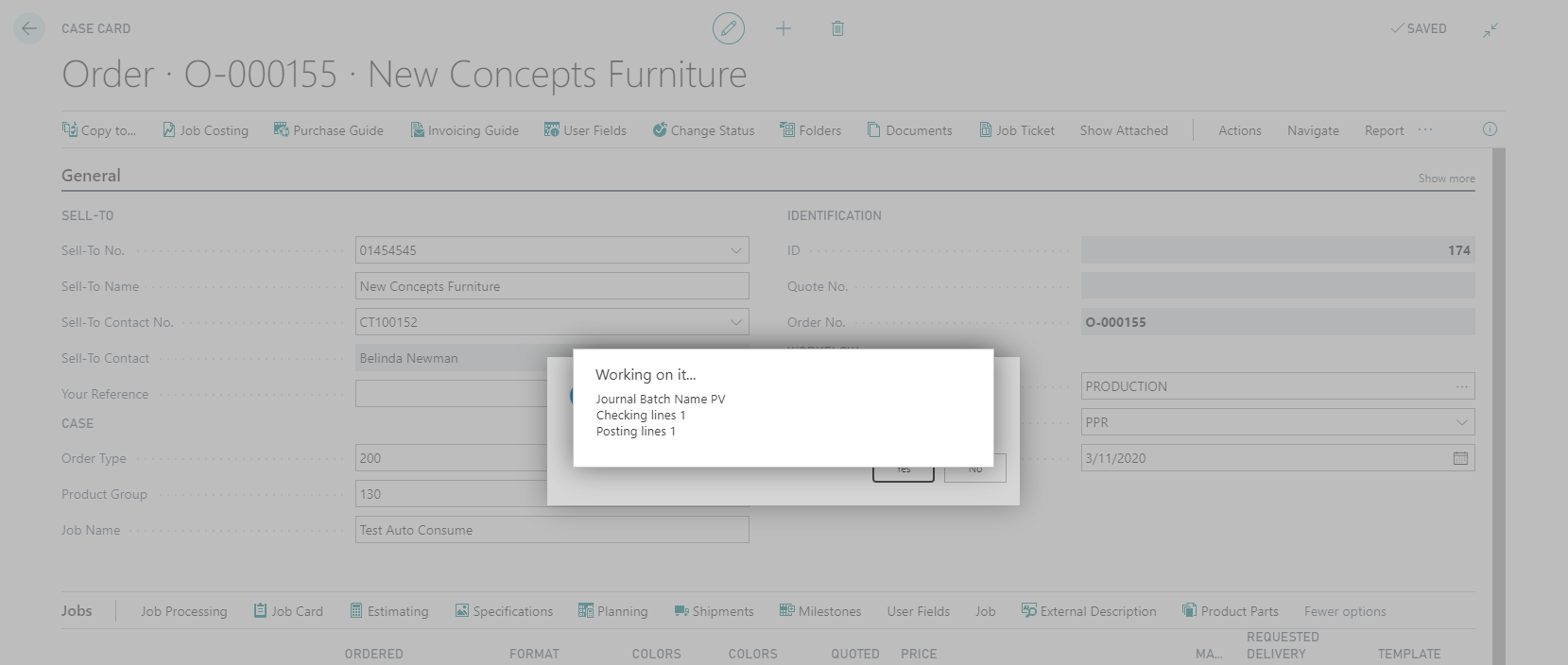1568x665 pixels.
Task: Click Show more in General section
Action: (1446, 179)
